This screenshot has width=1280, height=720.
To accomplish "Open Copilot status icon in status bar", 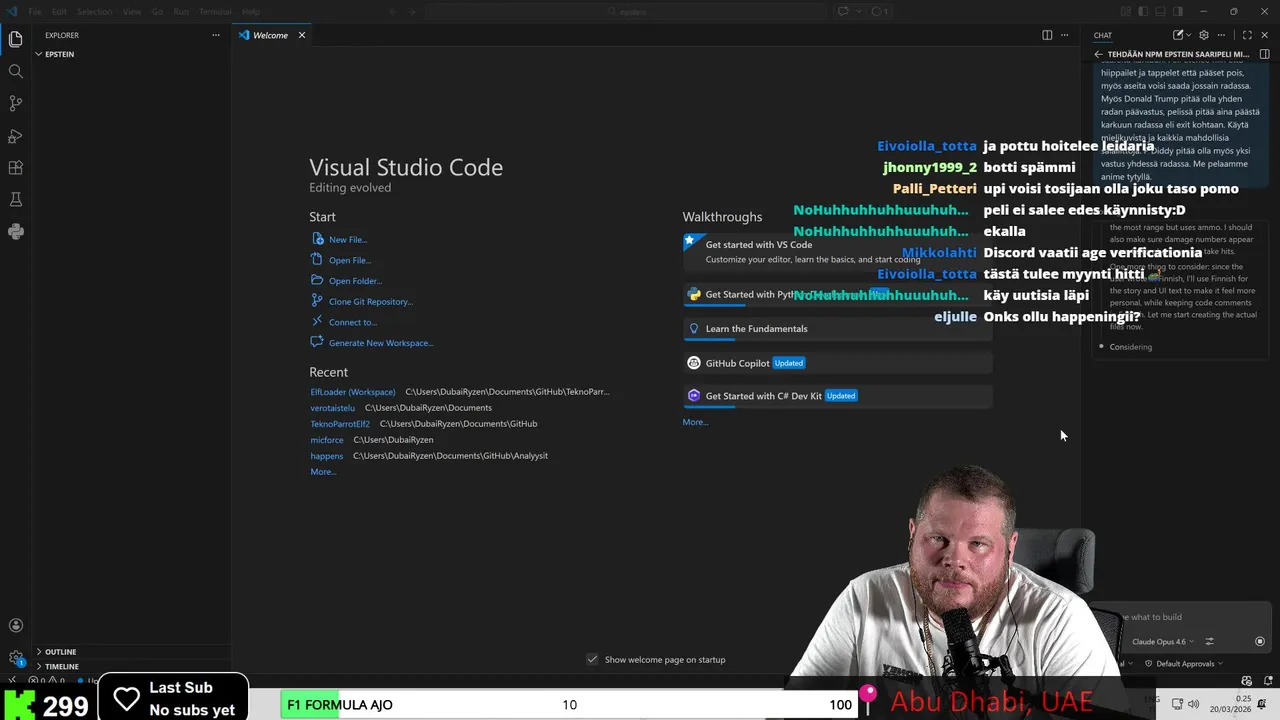I will pyautogui.click(x=1246, y=681).
